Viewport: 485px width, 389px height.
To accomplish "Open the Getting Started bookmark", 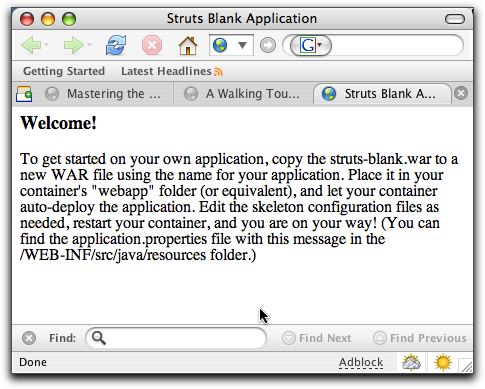I will (x=64, y=71).
